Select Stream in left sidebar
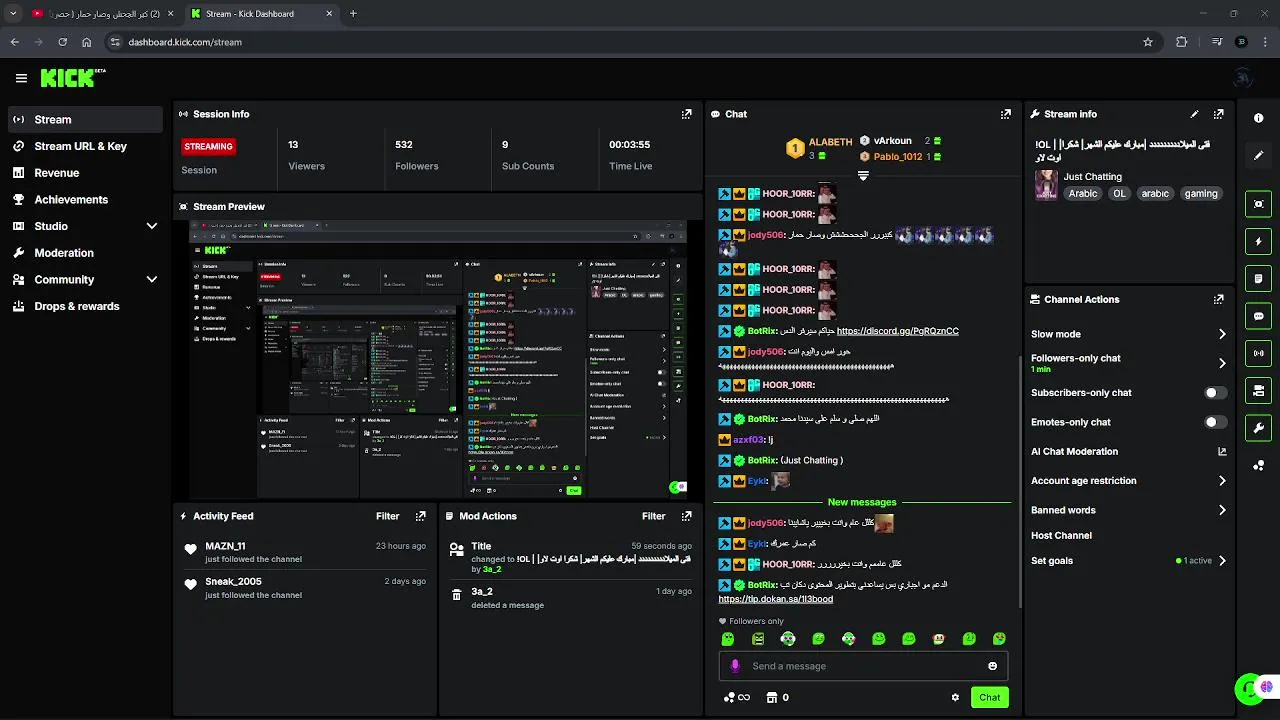This screenshot has width=1280, height=720. point(85,119)
